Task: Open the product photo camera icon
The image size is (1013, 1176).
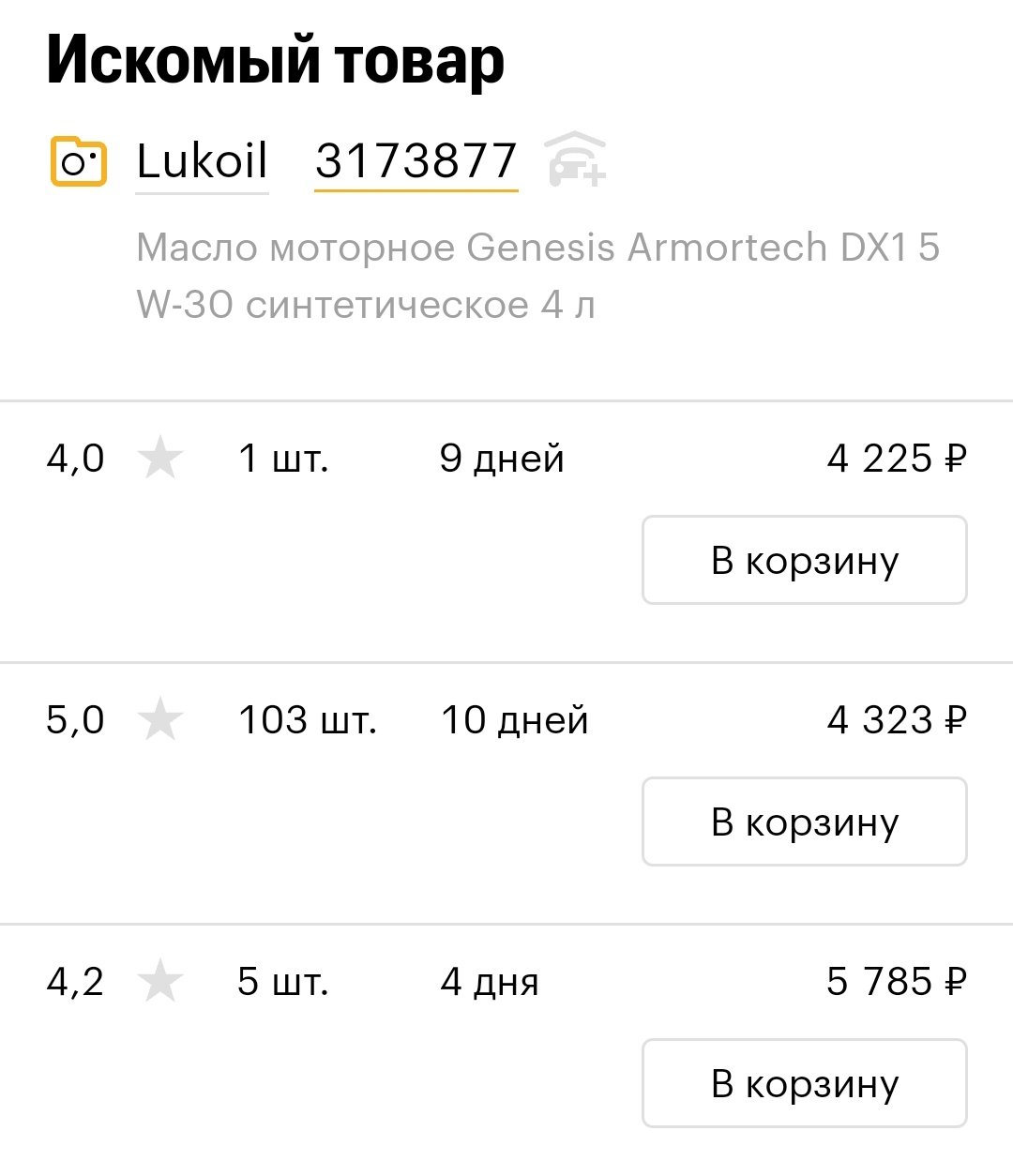Action: tap(78, 161)
